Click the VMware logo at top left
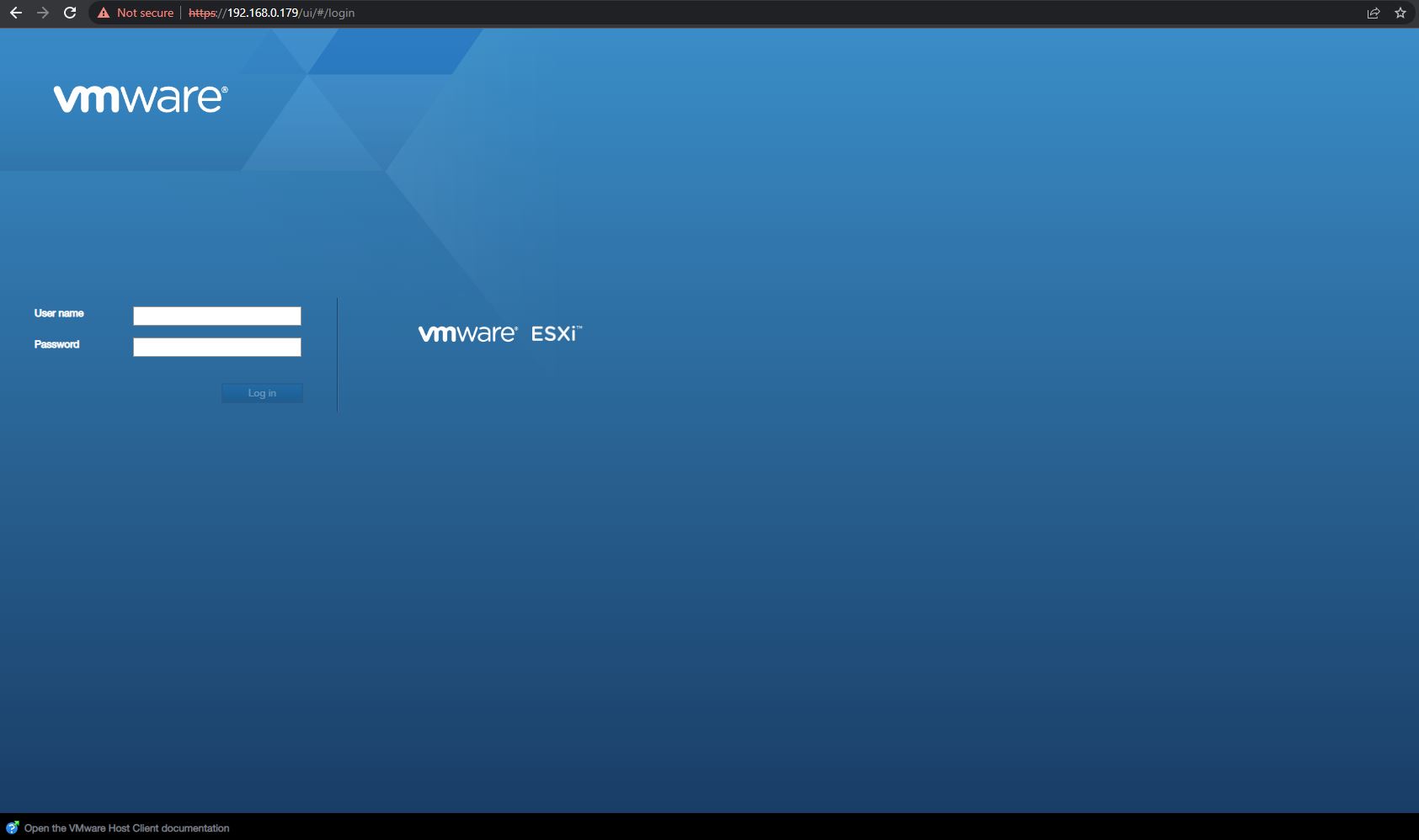 (138, 97)
